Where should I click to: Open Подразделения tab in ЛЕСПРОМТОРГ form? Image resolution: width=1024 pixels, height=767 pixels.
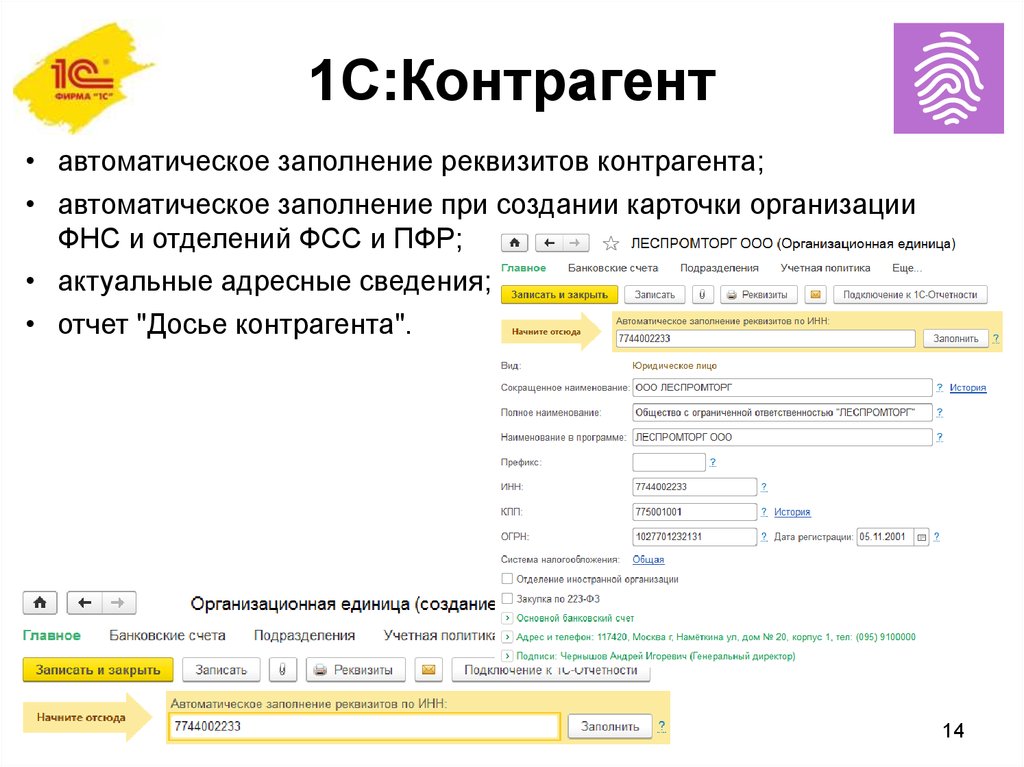(719, 268)
